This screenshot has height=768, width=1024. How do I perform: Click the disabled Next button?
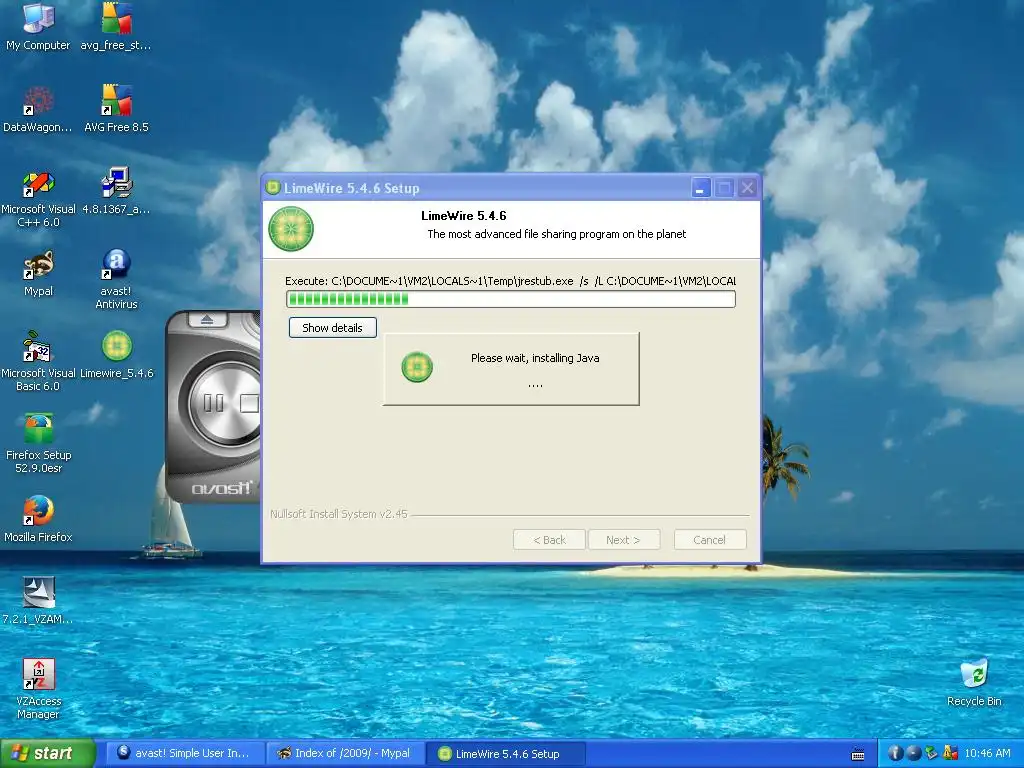pyautogui.click(x=624, y=540)
